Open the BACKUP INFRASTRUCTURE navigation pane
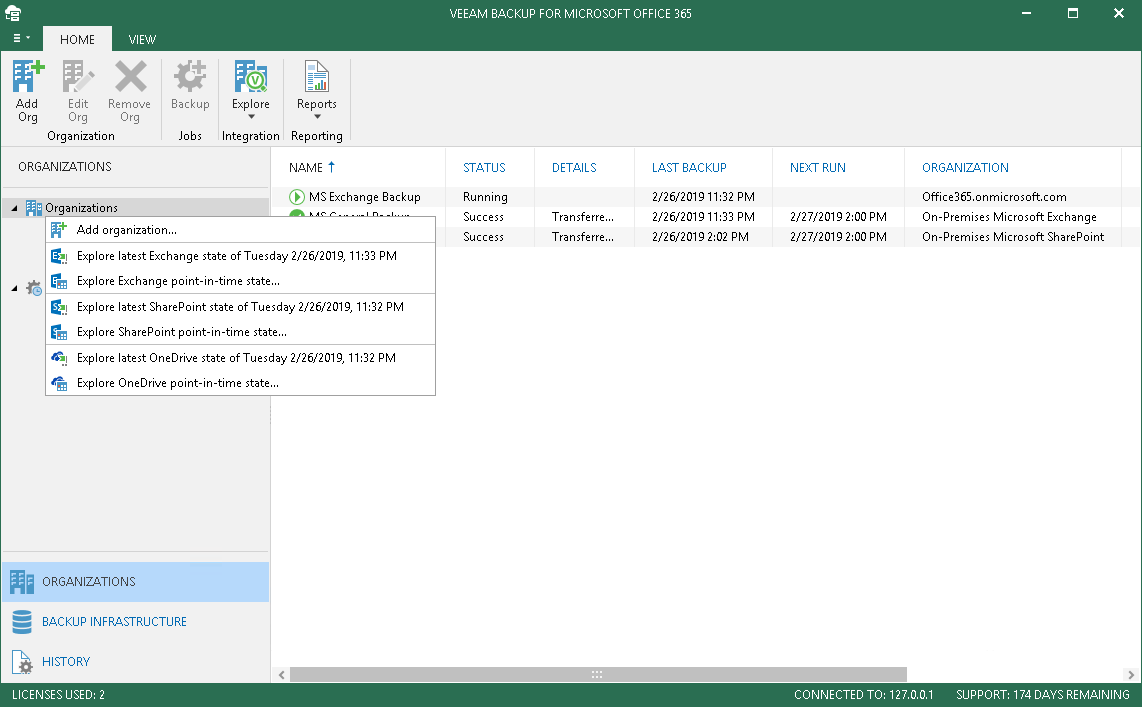The width and height of the screenshot is (1142, 707). tap(135, 622)
